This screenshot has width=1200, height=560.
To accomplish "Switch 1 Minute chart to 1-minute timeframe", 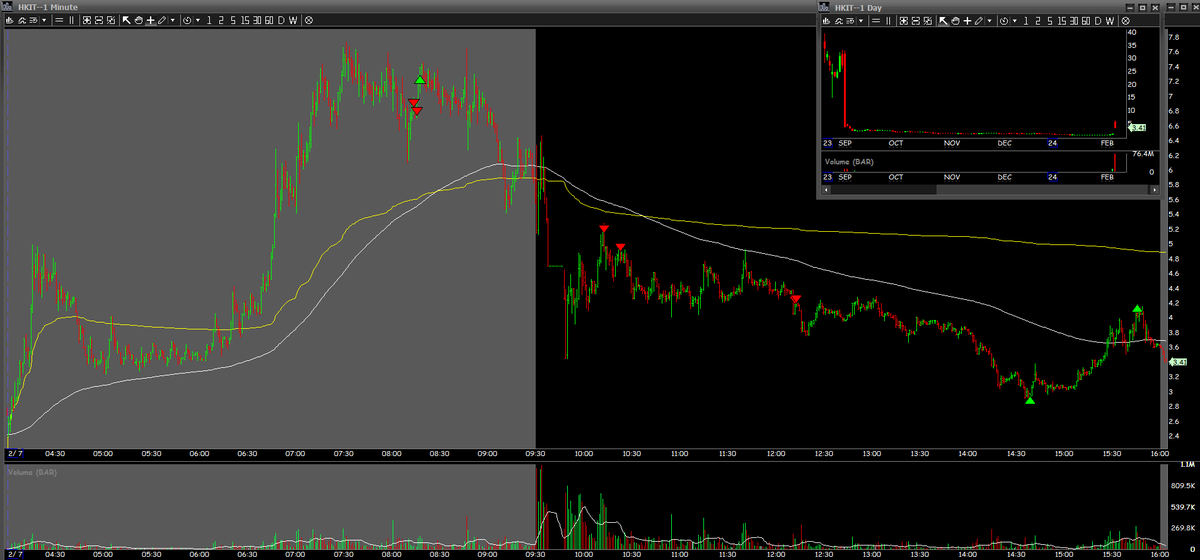I will 209,20.
